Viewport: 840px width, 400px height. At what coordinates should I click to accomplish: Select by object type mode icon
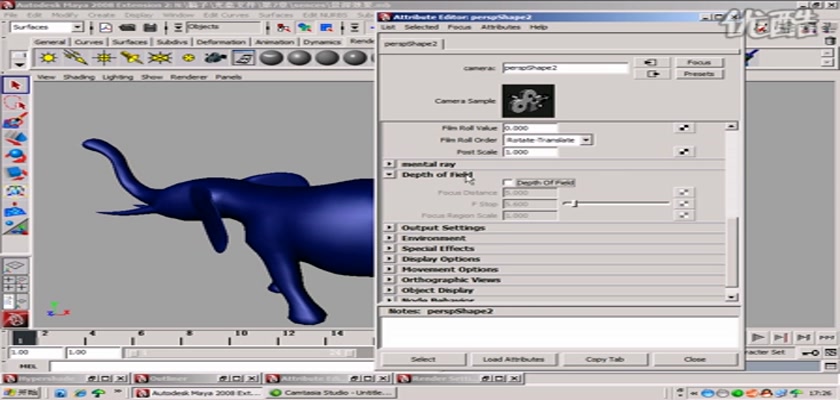(305, 27)
